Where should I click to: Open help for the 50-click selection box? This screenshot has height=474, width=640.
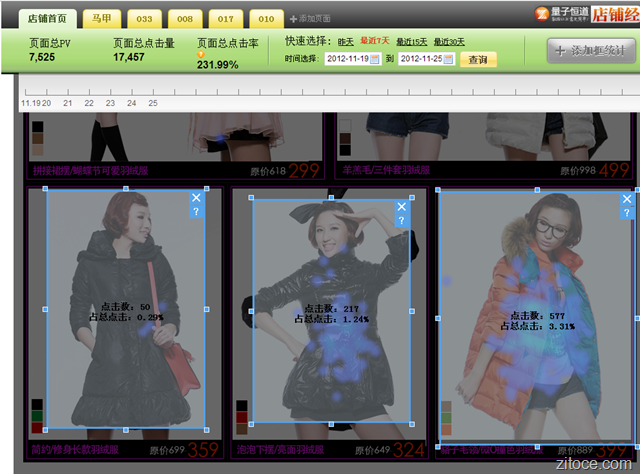(196, 212)
